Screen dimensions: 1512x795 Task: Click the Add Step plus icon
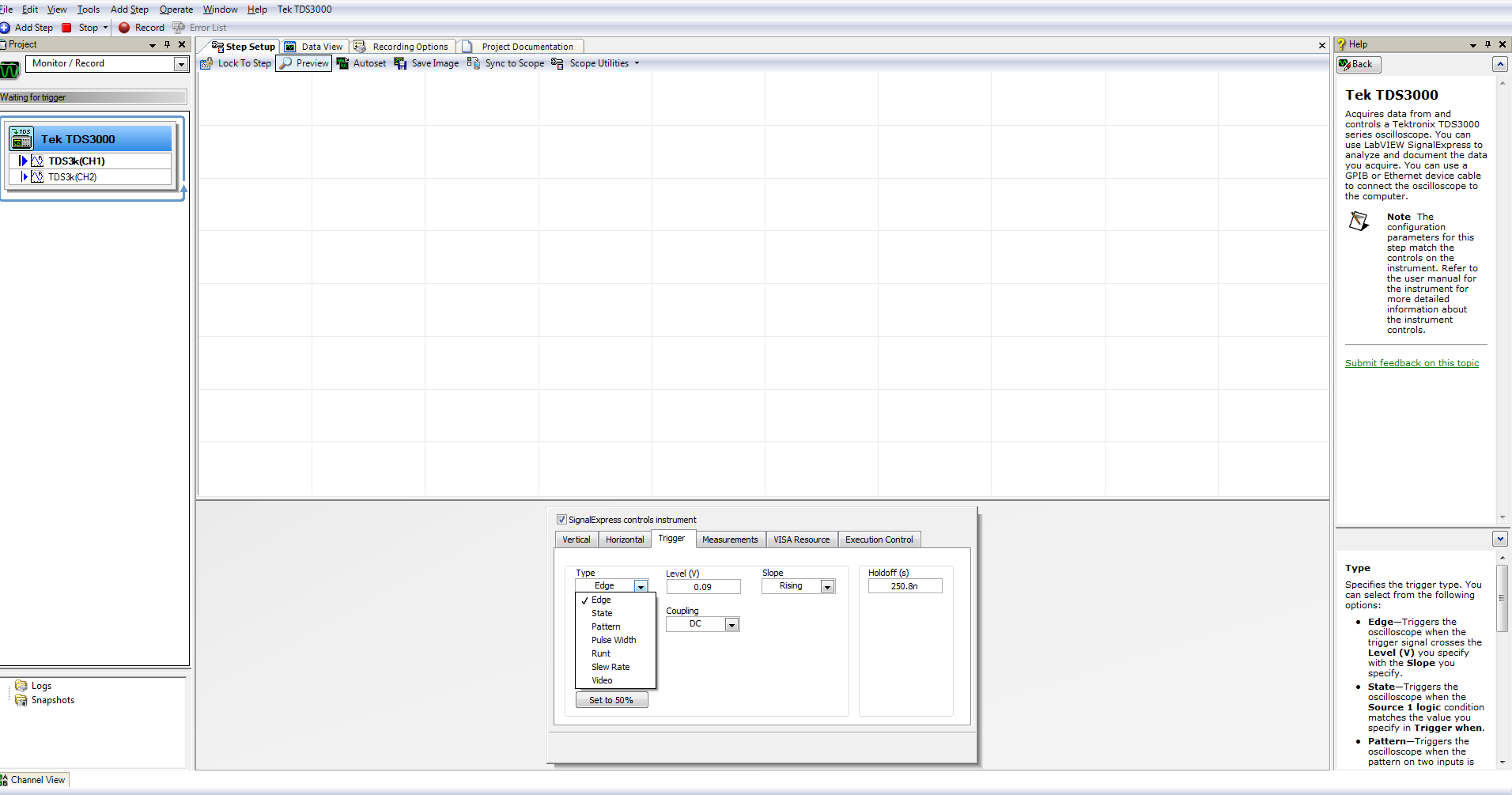(x=5, y=28)
